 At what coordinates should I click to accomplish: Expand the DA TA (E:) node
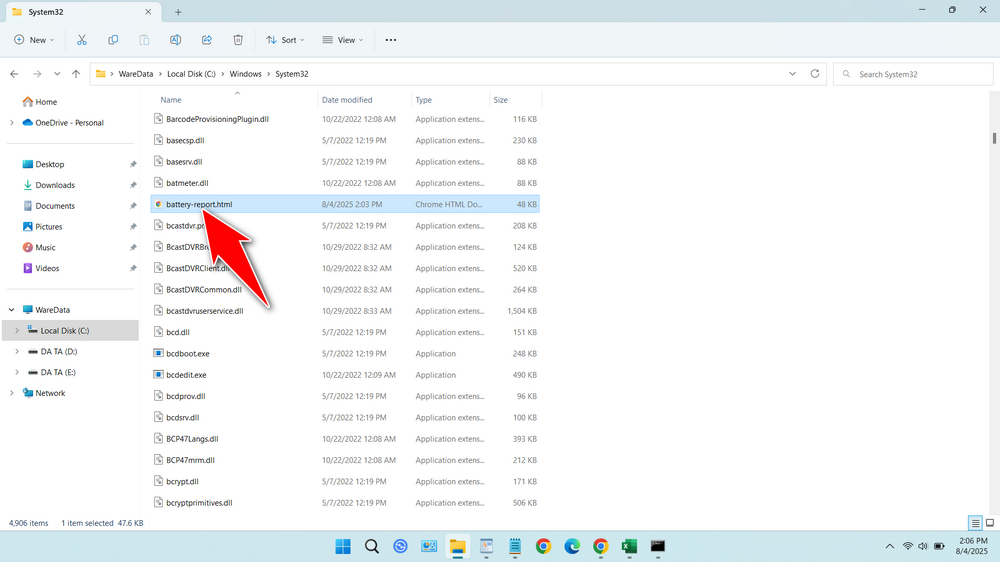click(17, 373)
